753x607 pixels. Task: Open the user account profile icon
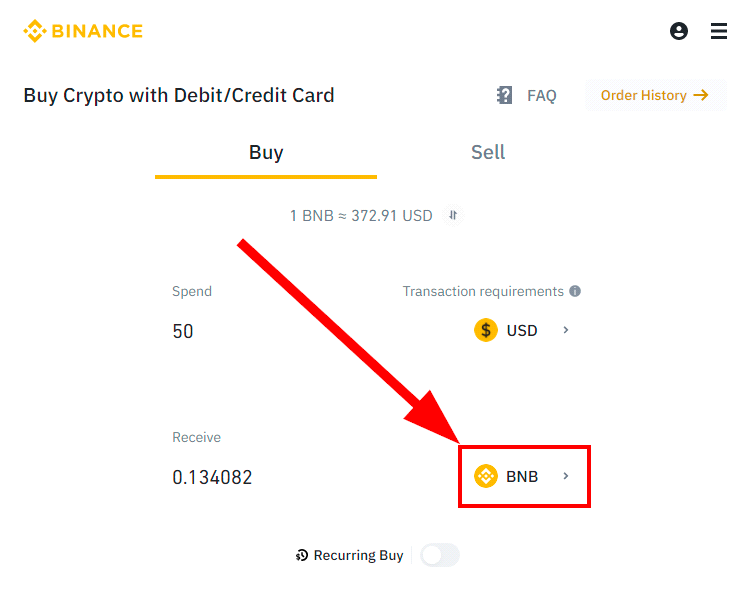coord(679,31)
